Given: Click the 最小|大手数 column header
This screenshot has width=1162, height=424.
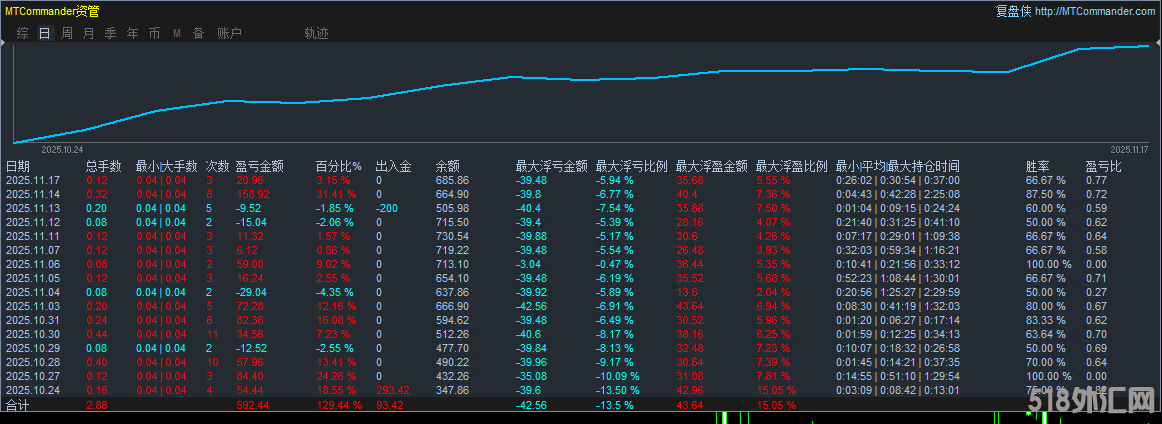Looking at the screenshot, I should coord(167,167).
